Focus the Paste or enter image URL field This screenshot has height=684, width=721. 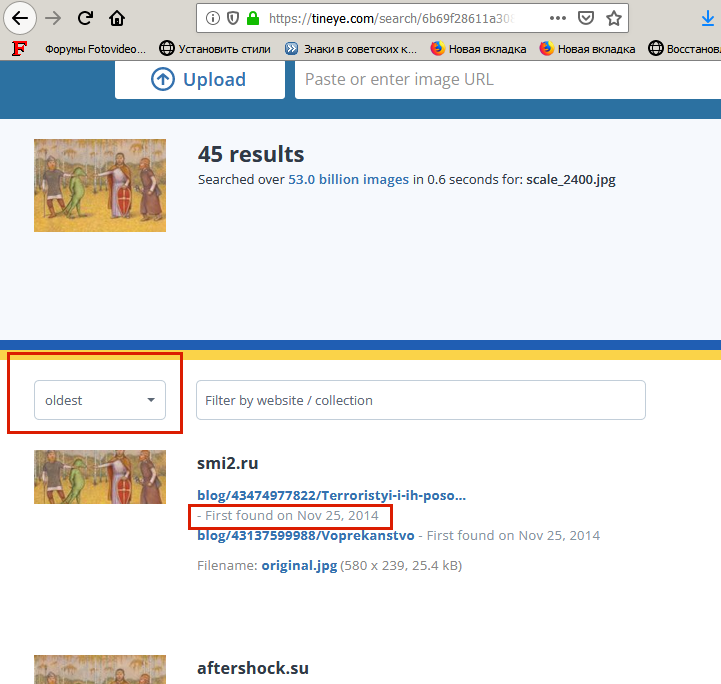point(508,80)
